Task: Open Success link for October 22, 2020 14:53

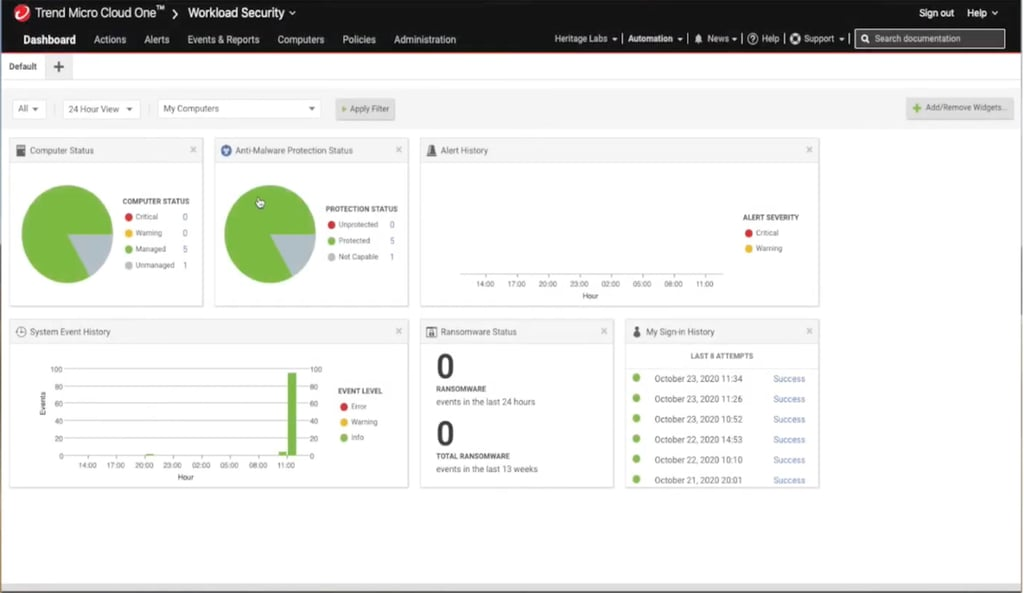Action: pos(789,440)
